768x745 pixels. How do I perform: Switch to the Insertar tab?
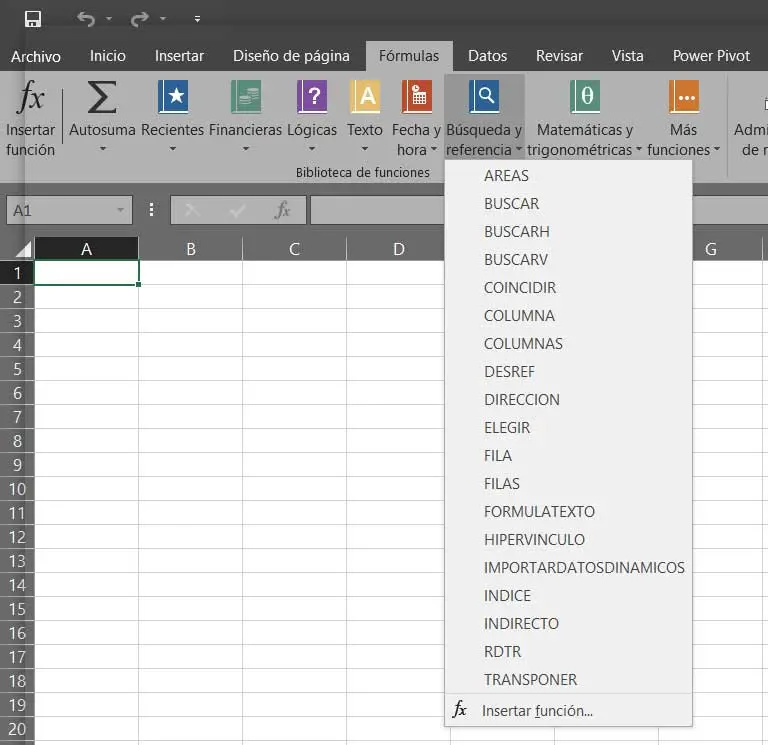[179, 56]
